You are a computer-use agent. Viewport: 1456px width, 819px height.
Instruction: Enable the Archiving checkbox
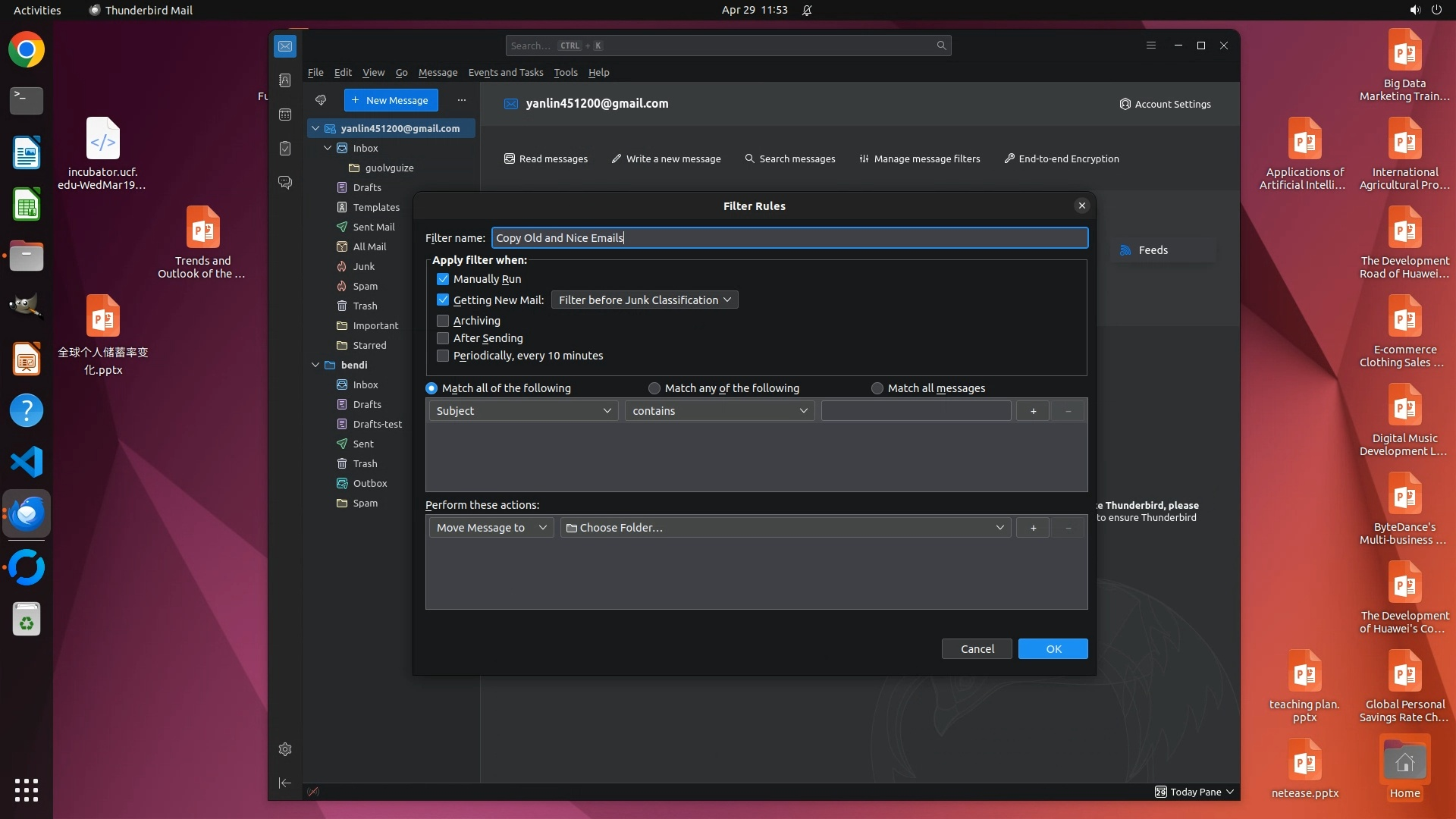pyautogui.click(x=443, y=321)
